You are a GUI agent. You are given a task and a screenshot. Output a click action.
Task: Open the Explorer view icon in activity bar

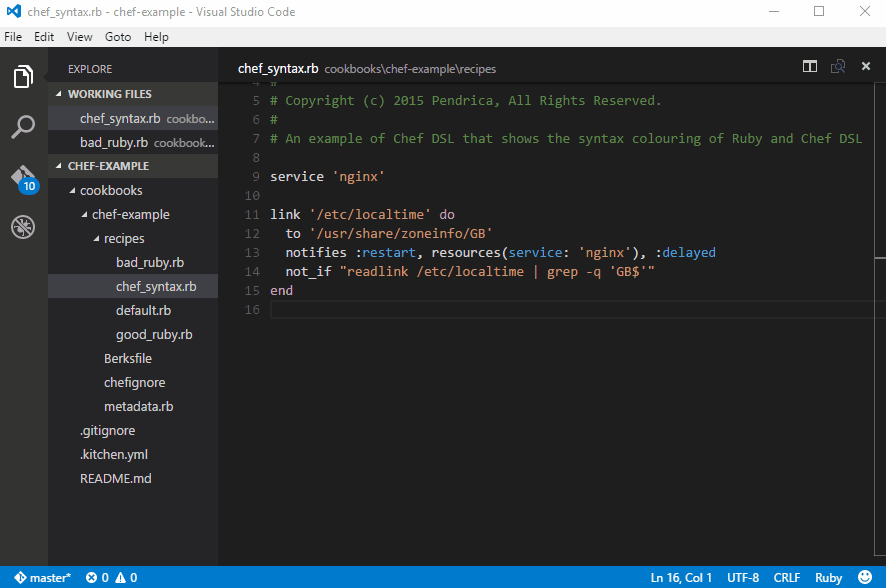click(x=23, y=76)
